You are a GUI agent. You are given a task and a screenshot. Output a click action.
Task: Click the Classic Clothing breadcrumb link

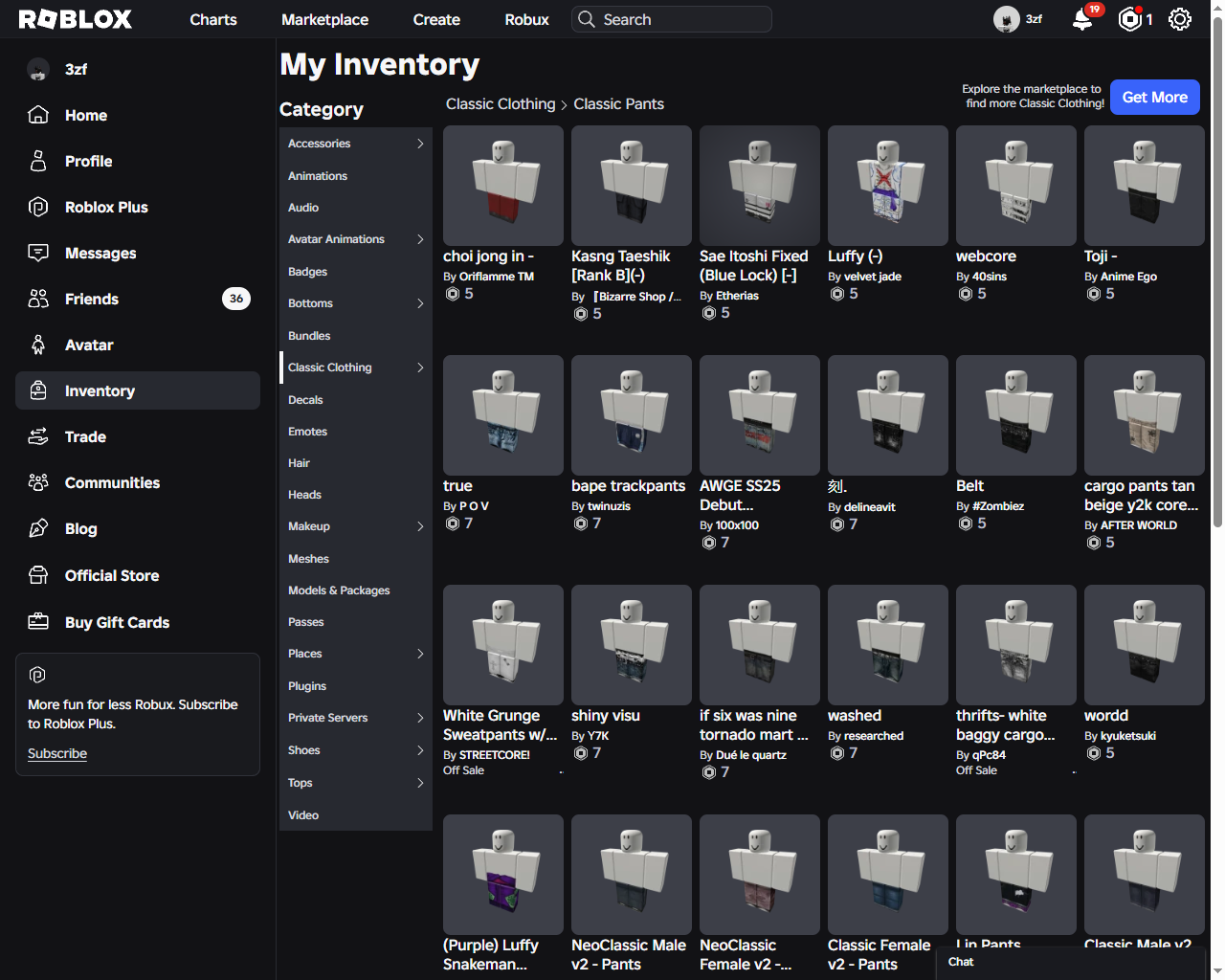pyautogui.click(x=501, y=104)
